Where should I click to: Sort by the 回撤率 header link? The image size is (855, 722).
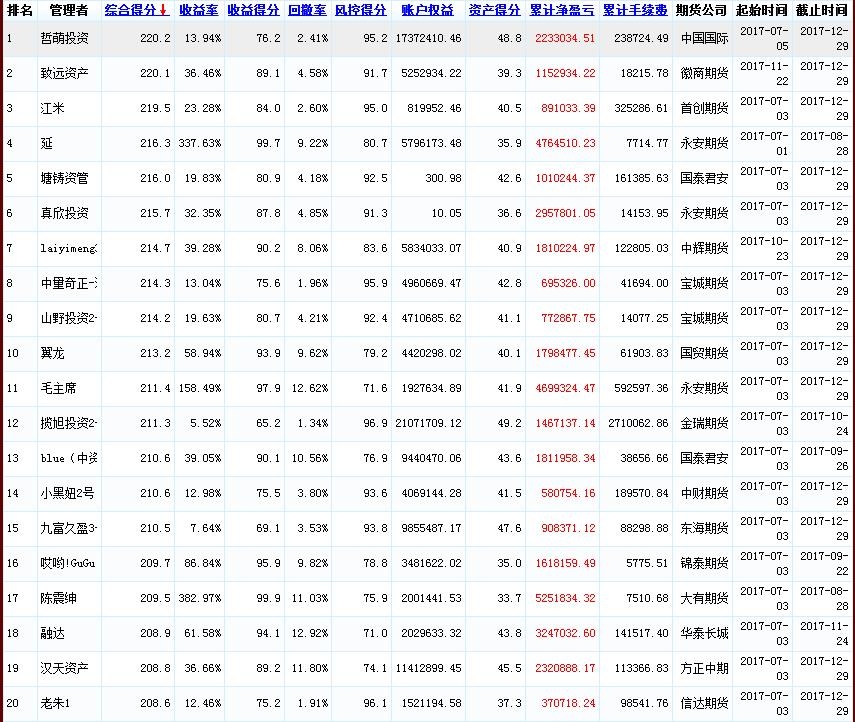pos(308,10)
